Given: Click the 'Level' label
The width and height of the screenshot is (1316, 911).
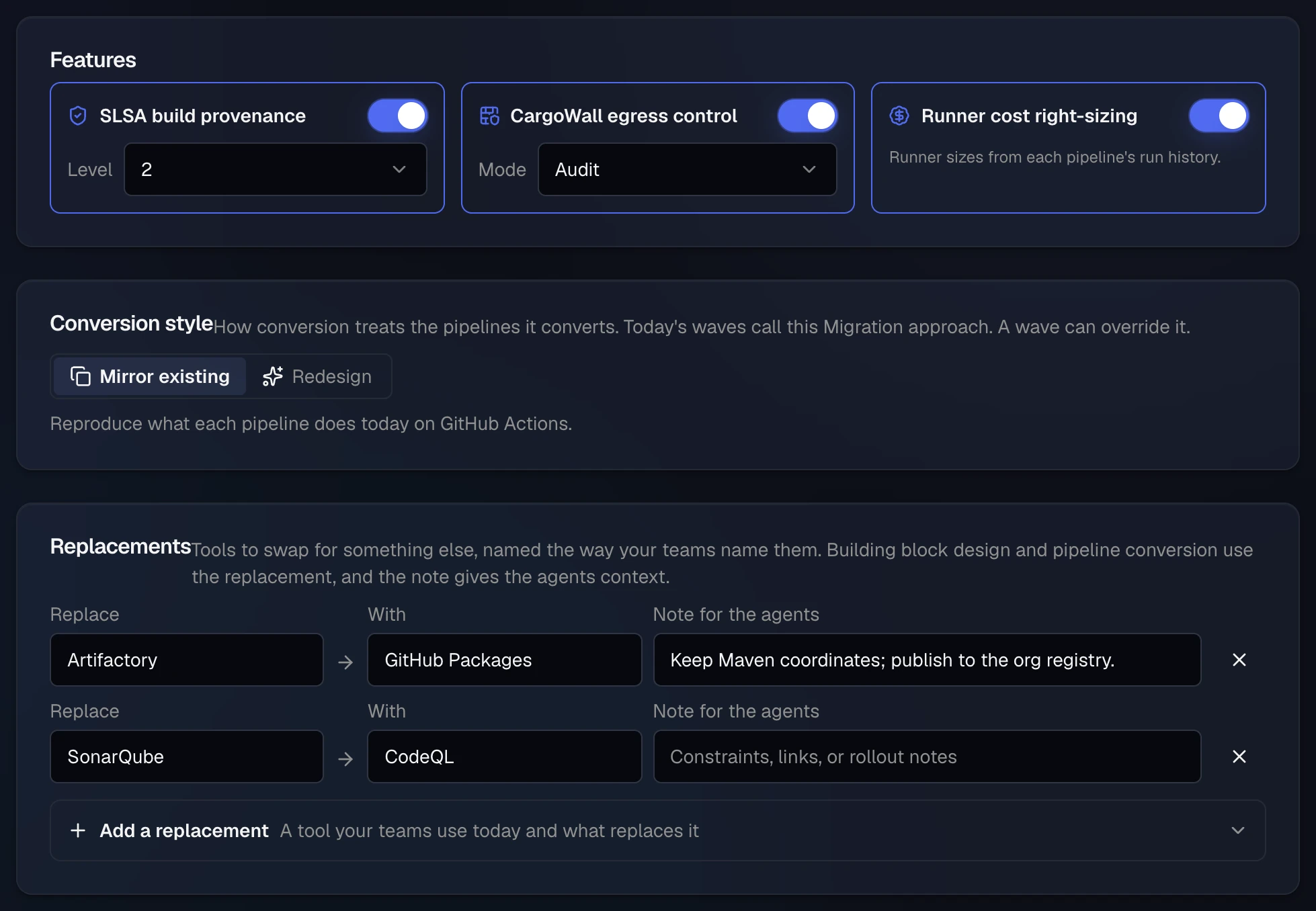Looking at the screenshot, I should click(90, 169).
